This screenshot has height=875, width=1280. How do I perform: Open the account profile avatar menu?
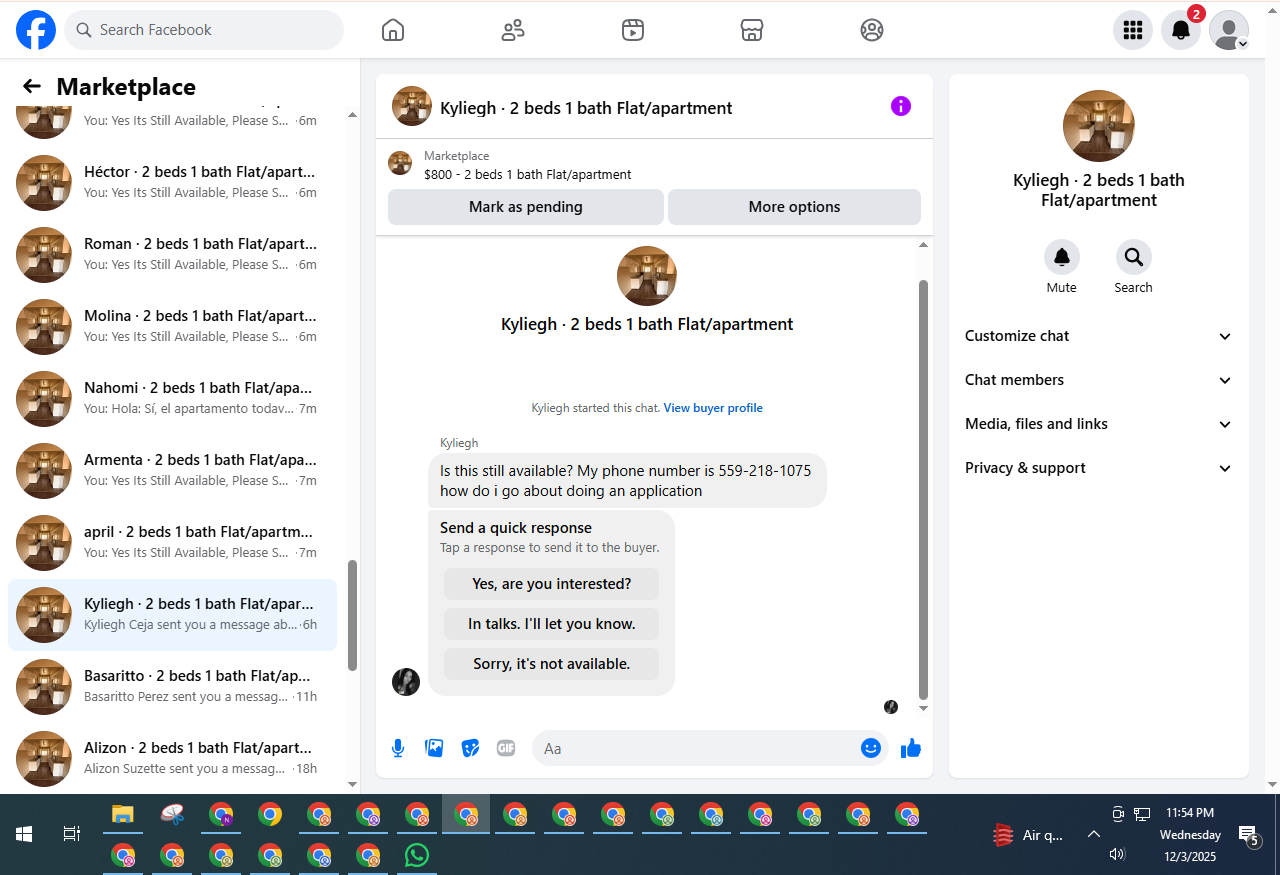(x=1229, y=30)
